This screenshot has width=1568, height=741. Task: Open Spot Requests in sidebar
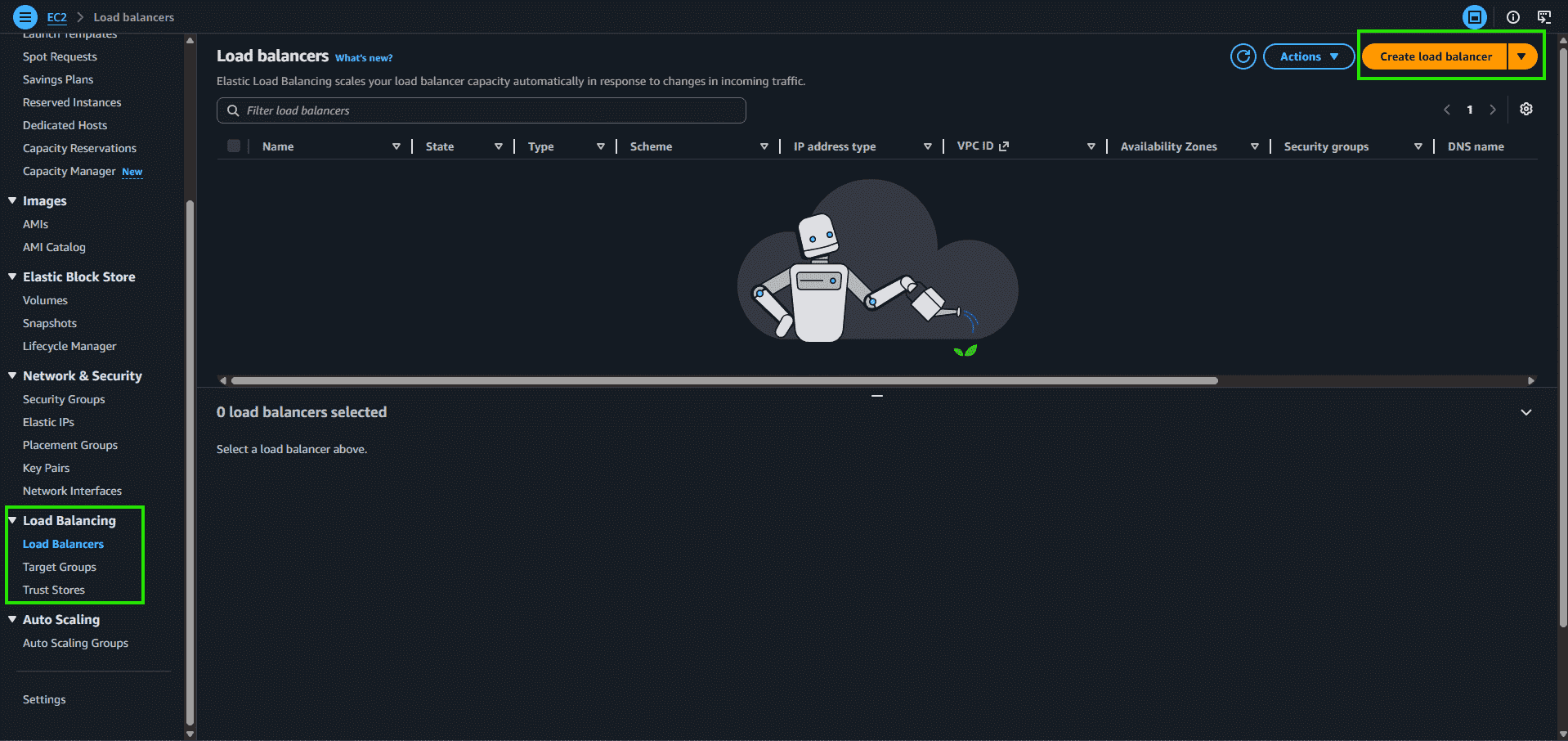[x=60, y=56]
